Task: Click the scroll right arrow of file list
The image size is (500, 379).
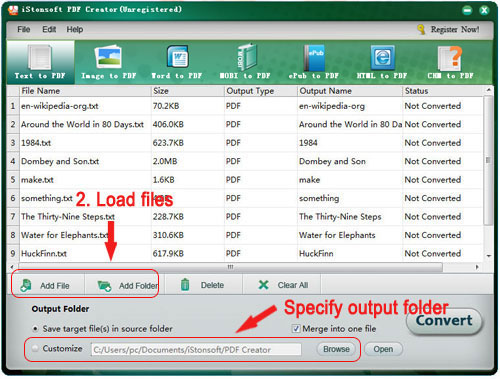Action: [477, 267]
